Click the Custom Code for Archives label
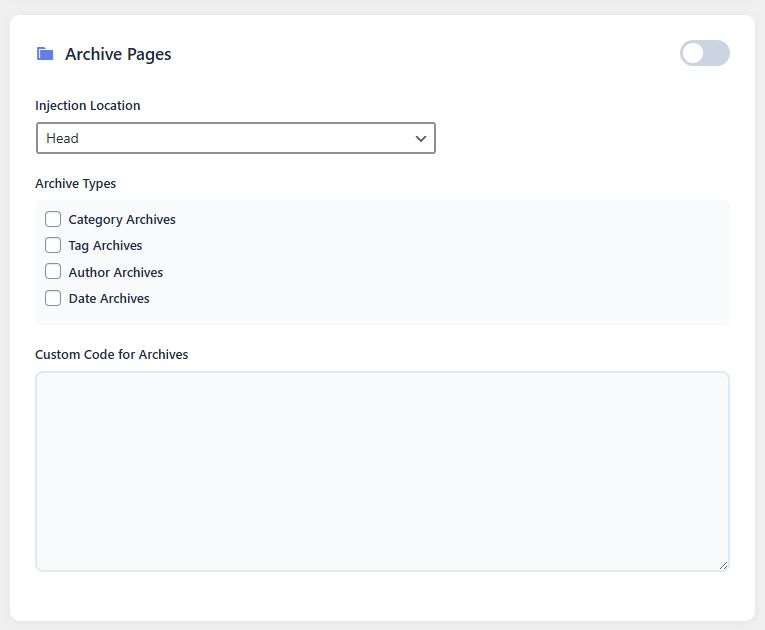This screenshot has width=765, height=630. coord(111,354)
